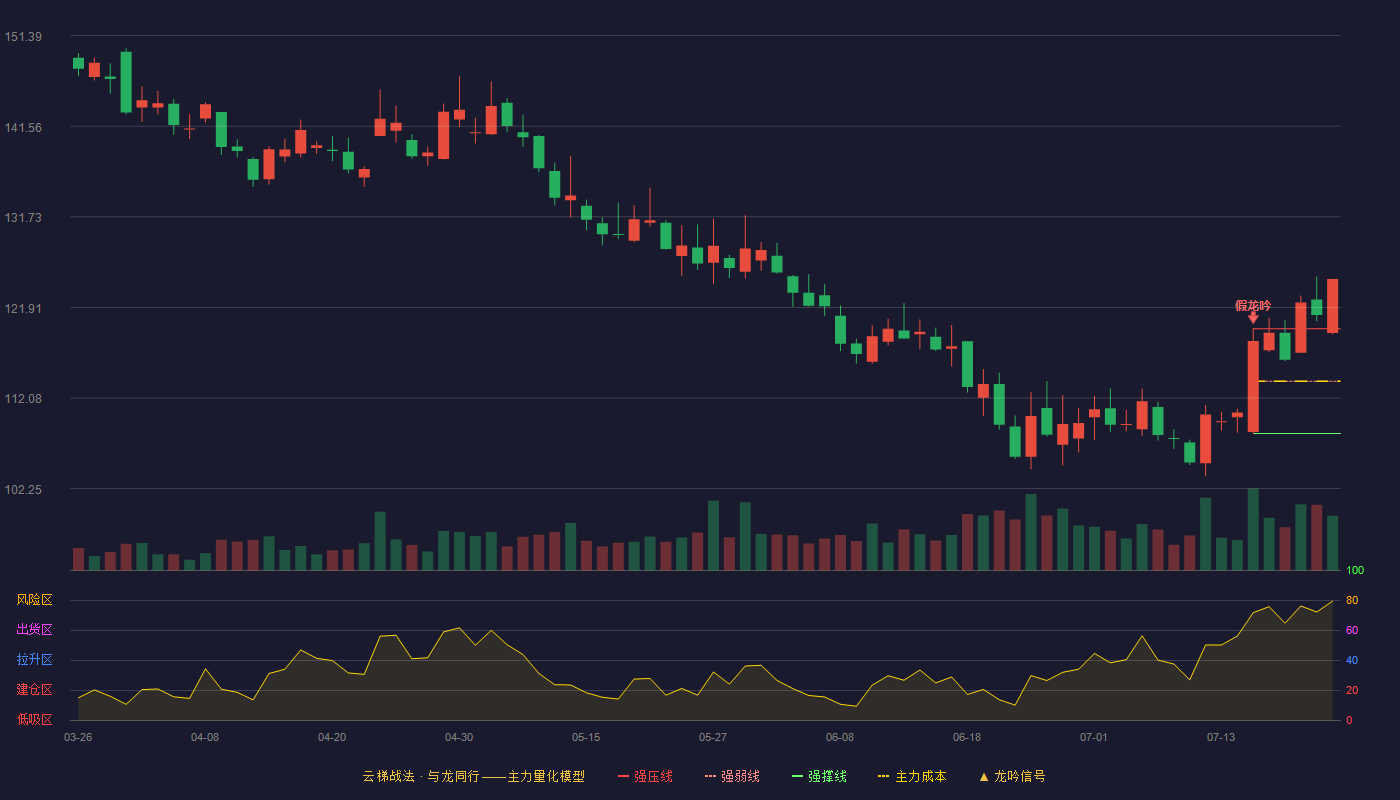The image size is (1400, 800).
Task: Click the 低吸区 zone label
Action: (x=34, y=719)
